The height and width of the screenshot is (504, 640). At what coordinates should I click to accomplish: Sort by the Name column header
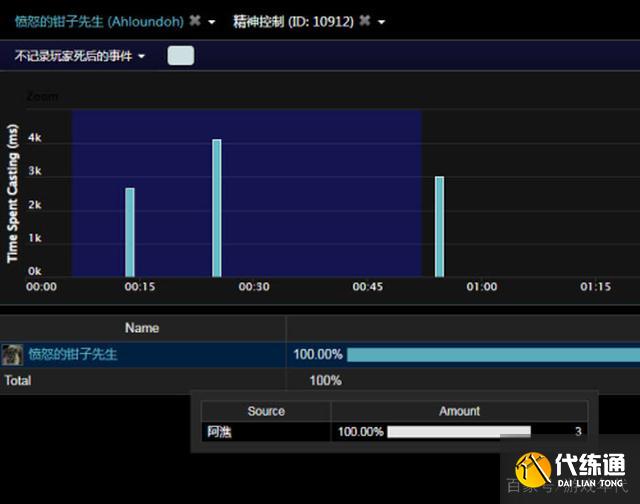click(142, 328)
